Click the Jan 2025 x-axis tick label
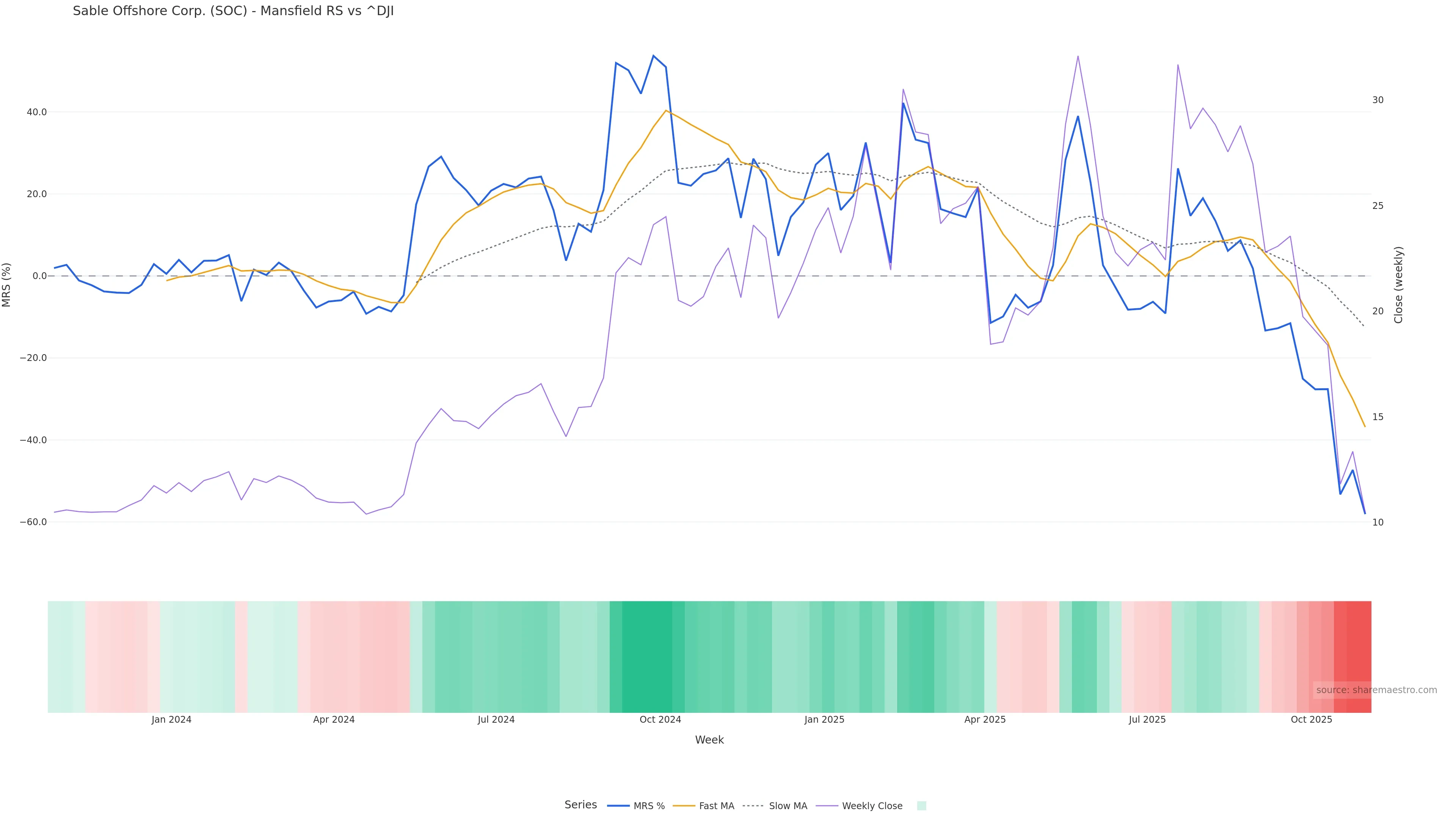Image resolution: width=1456 pixels, height=819 pixels. [x=824, y=720]
